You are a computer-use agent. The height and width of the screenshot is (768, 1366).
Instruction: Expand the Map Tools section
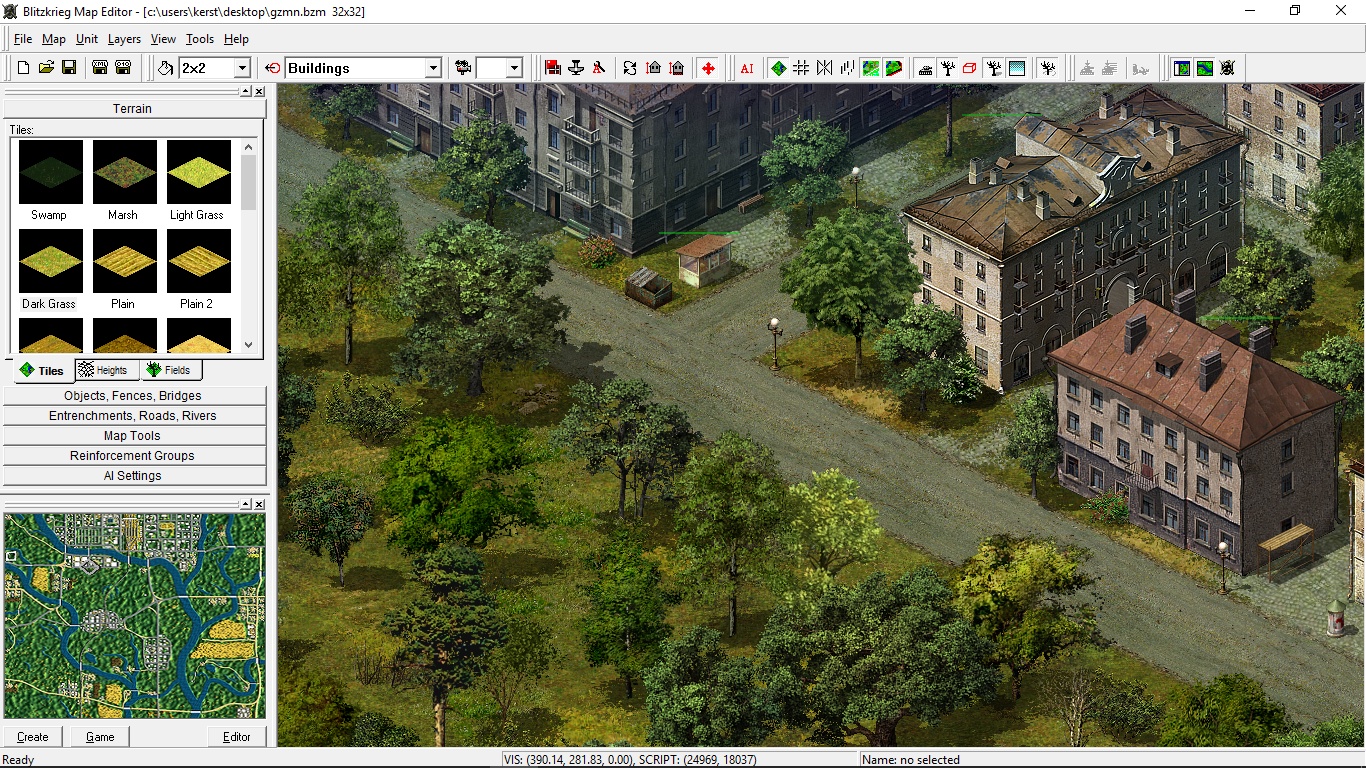[x=135, y=436]
